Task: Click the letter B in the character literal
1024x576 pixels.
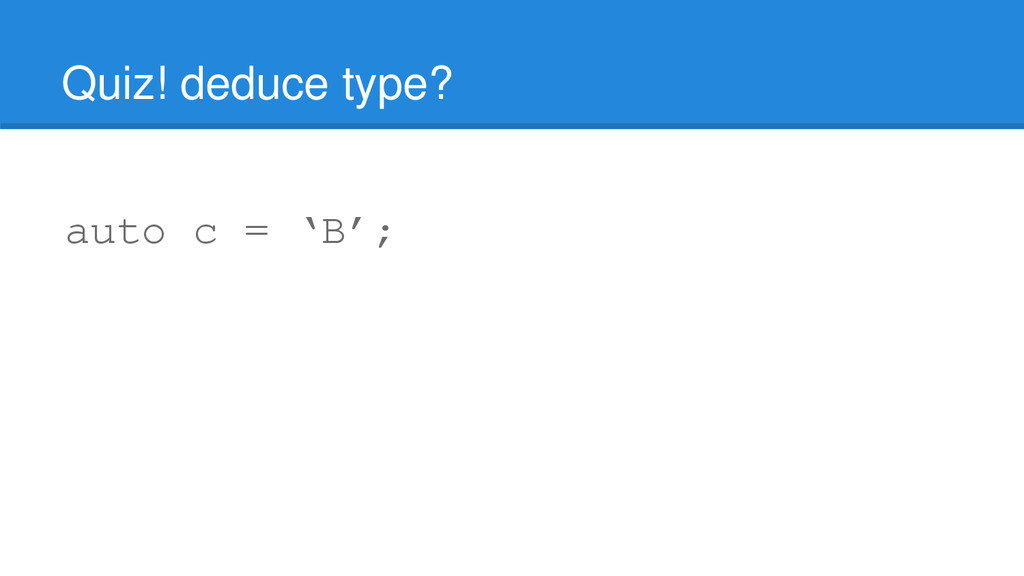Action: tap(333, 233)
